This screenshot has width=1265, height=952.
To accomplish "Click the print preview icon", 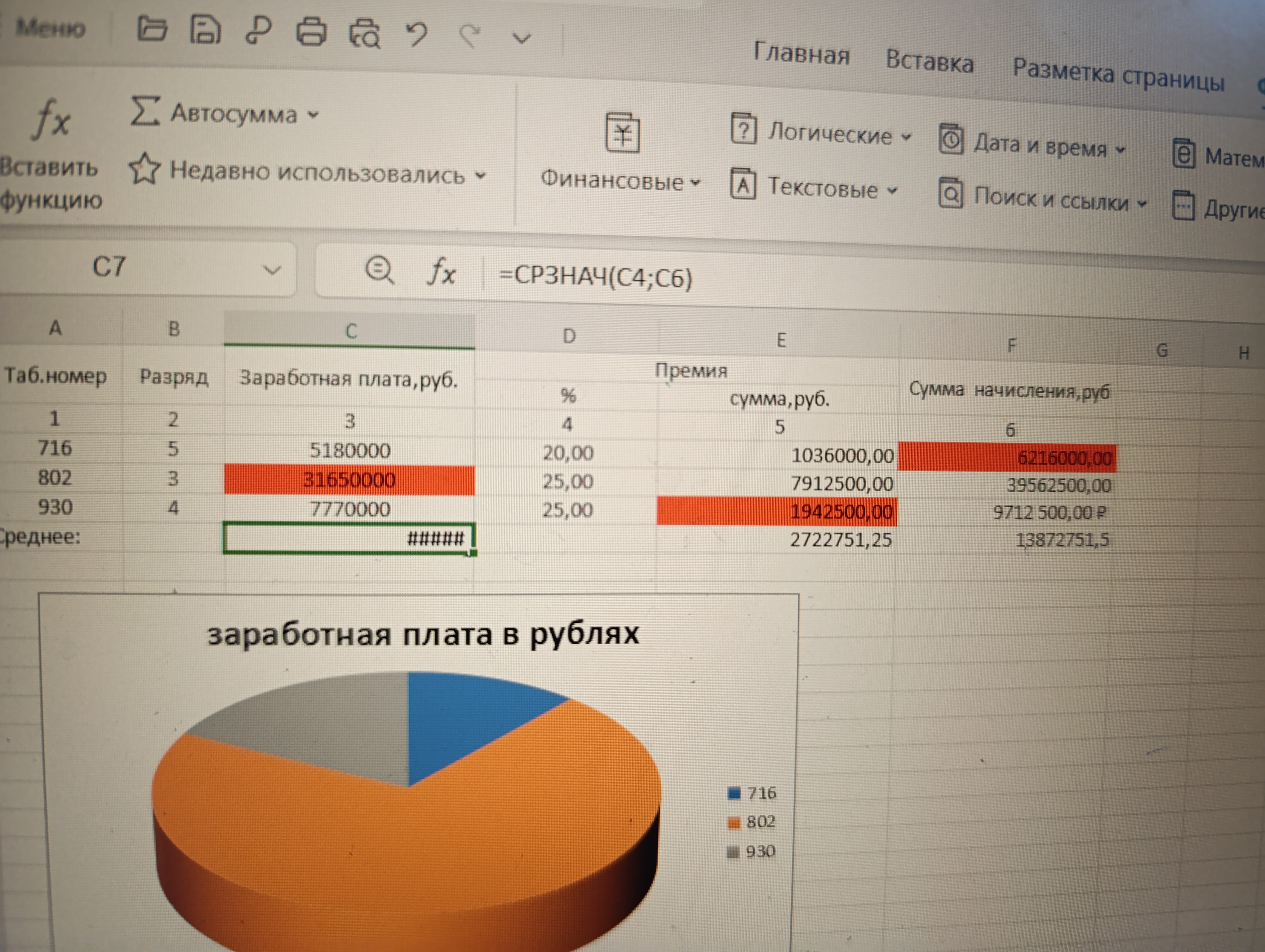I will 365,33.
